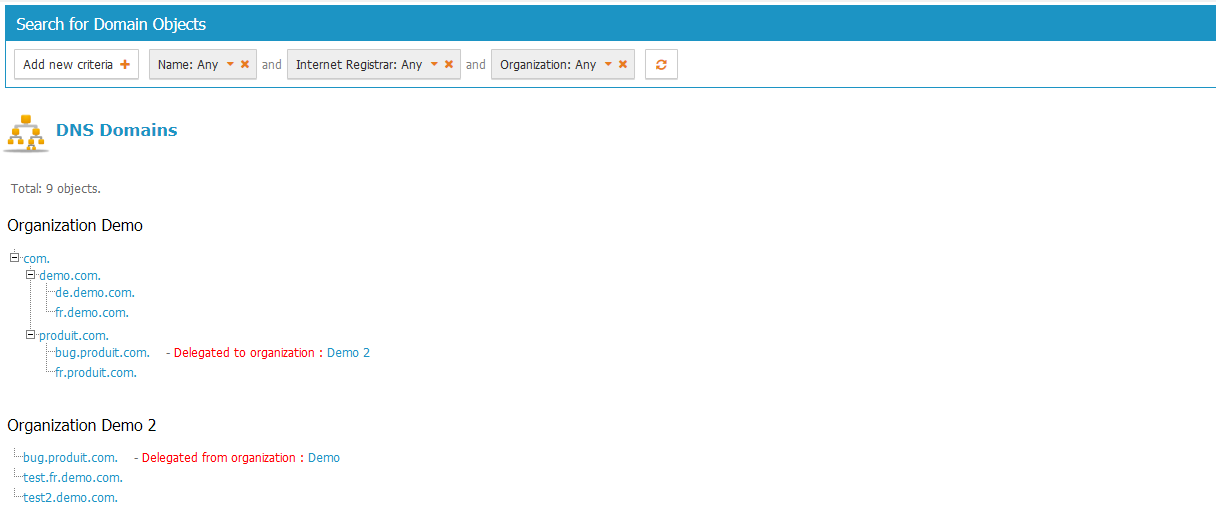Click the Total: 9 objects. text
Screen dimensions: 1216x518
[56, 188]
